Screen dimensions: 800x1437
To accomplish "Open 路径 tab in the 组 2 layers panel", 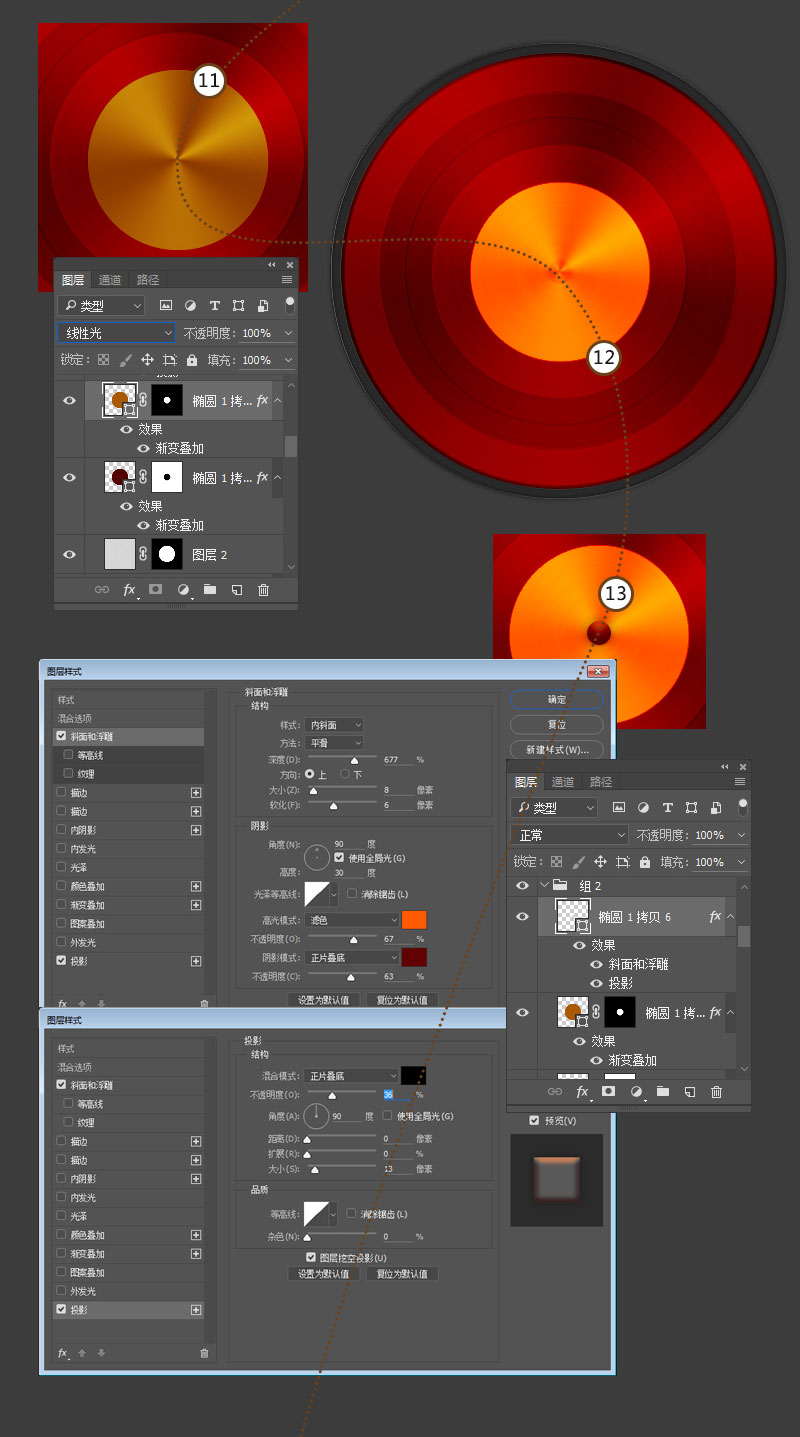I will coord(601,782).
